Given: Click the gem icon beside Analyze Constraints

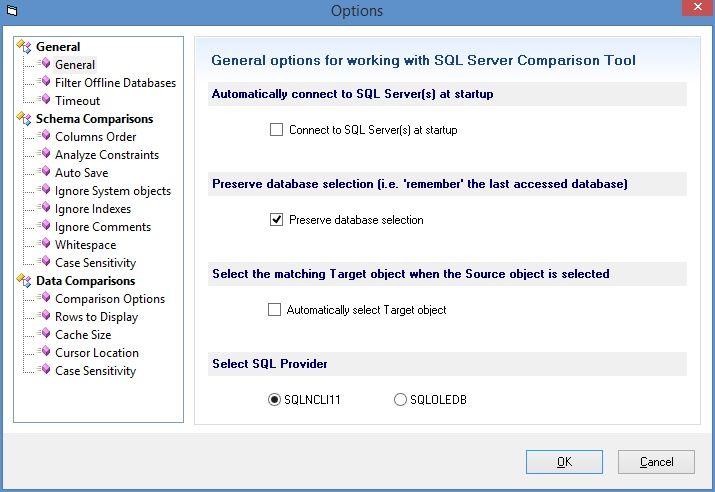Looking at the screenshot, I should pos(45,154).
